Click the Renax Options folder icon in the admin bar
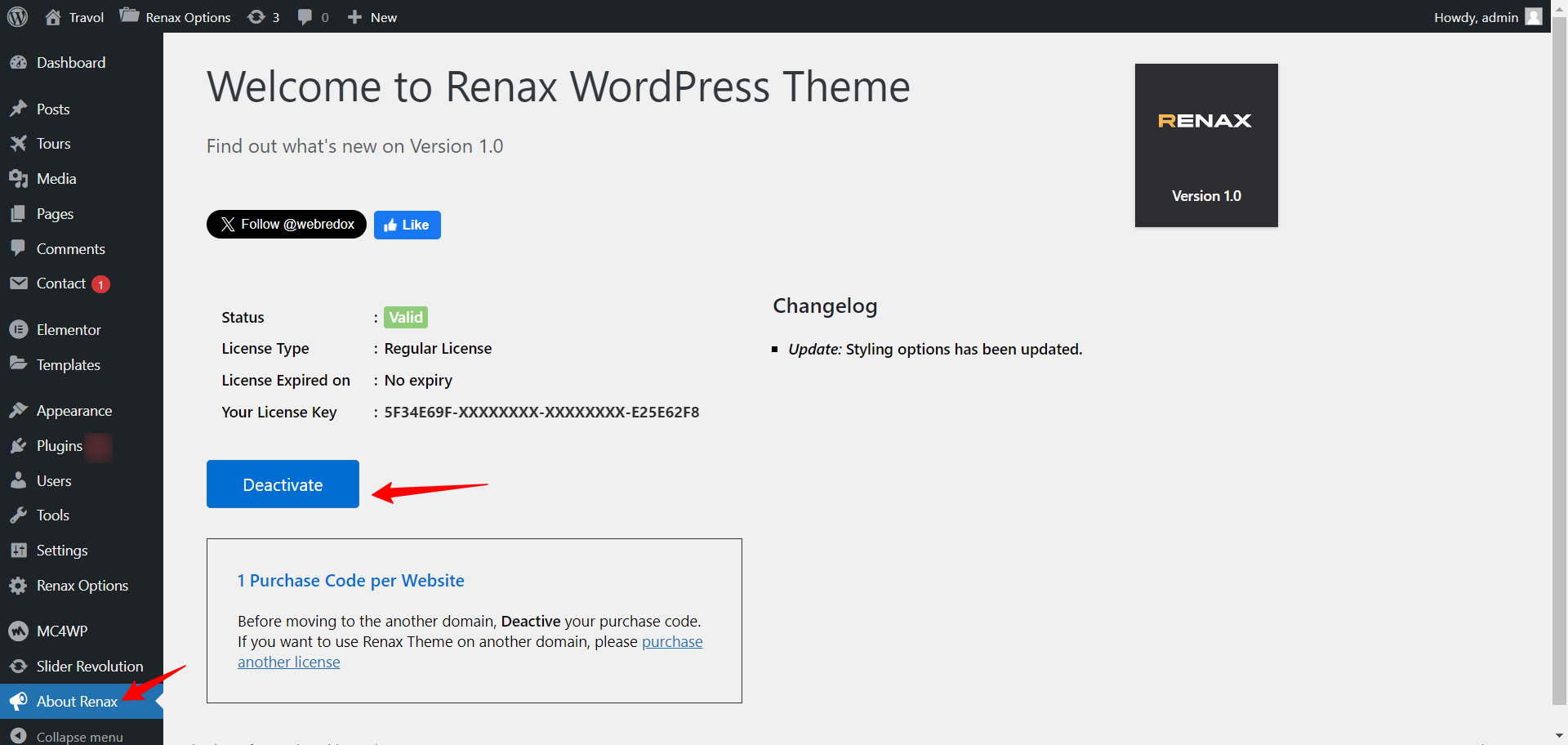This screenshot has width=1568, height=745. click(129, 16)
